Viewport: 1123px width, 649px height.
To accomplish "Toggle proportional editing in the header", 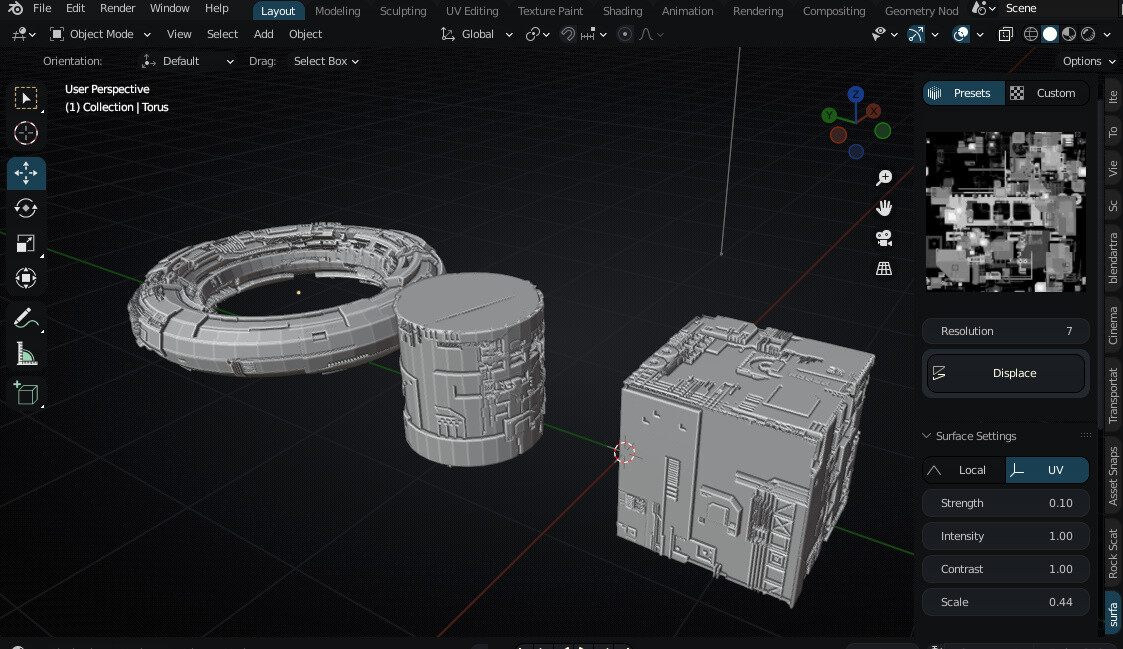I will [x=624, y=33].
